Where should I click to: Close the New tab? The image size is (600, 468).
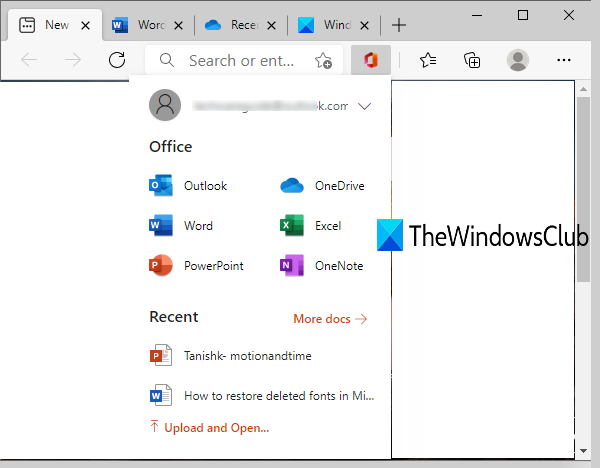85,26
